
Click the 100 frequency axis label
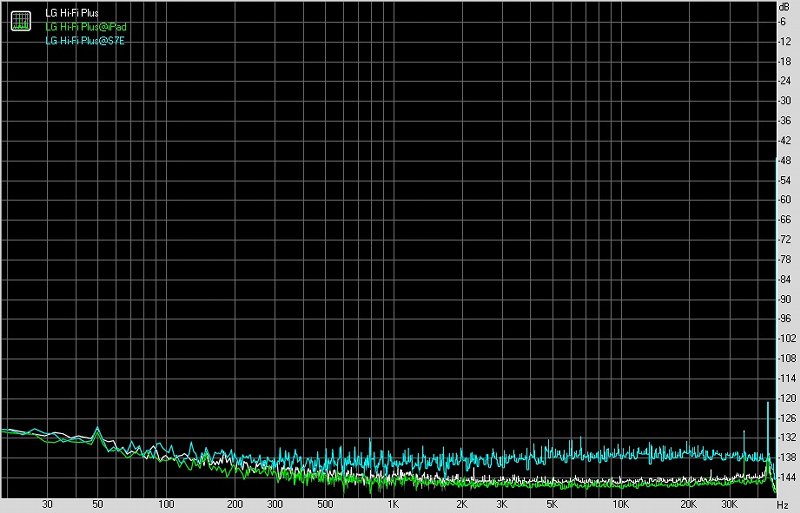click(166, 504)
